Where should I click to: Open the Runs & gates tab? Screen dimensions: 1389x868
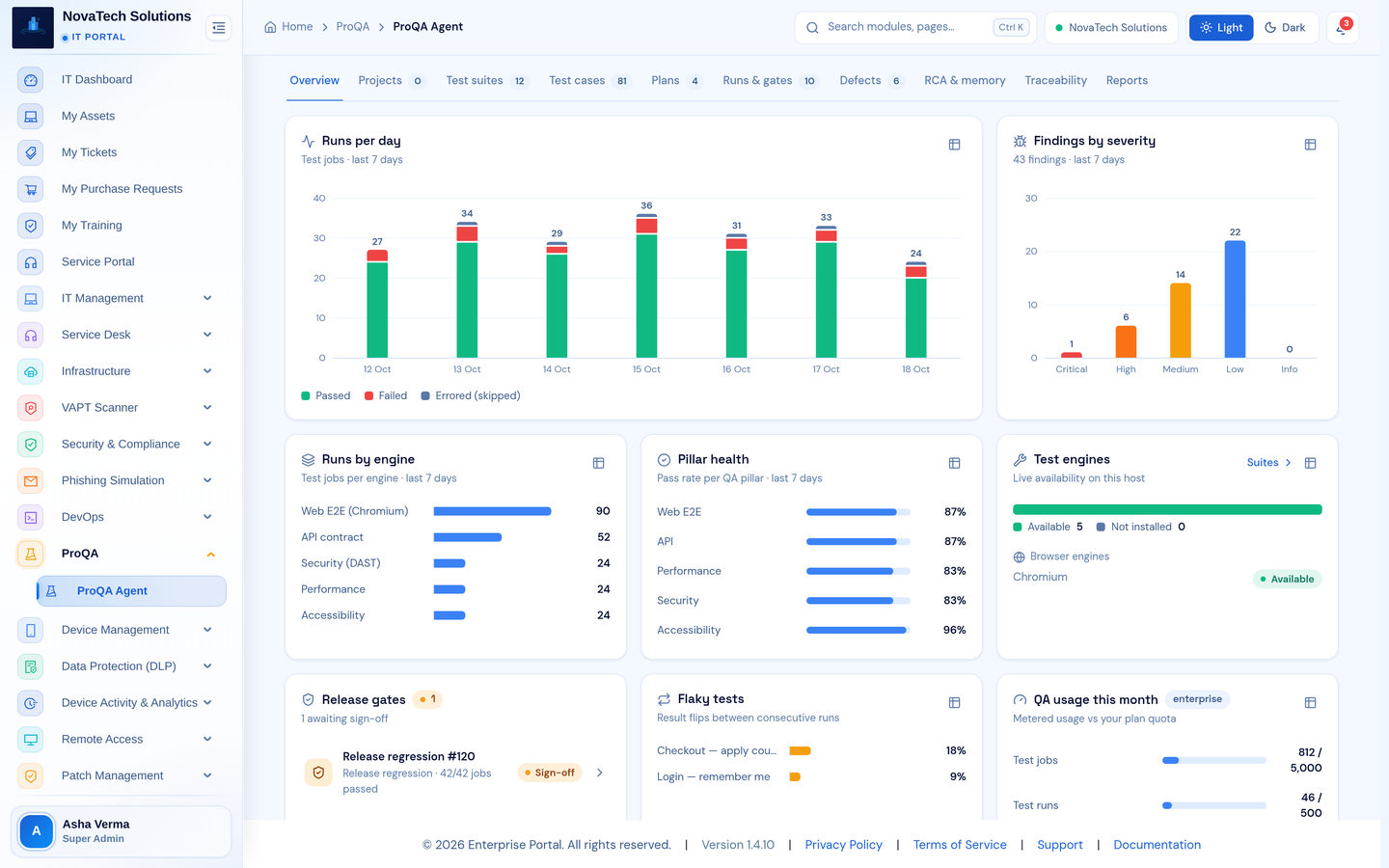click(770, 81)
